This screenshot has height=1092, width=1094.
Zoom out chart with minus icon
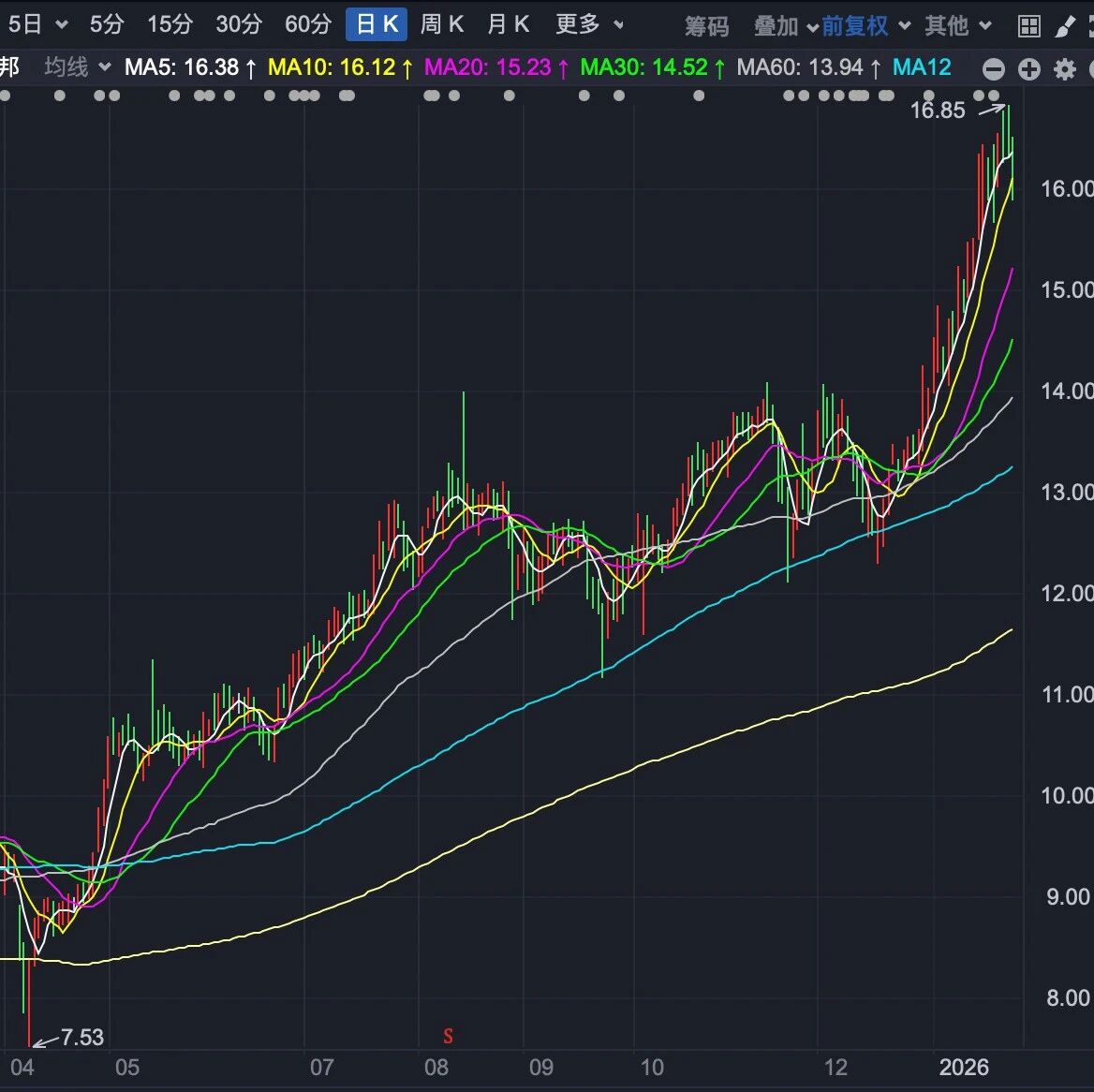click(994, 69)
